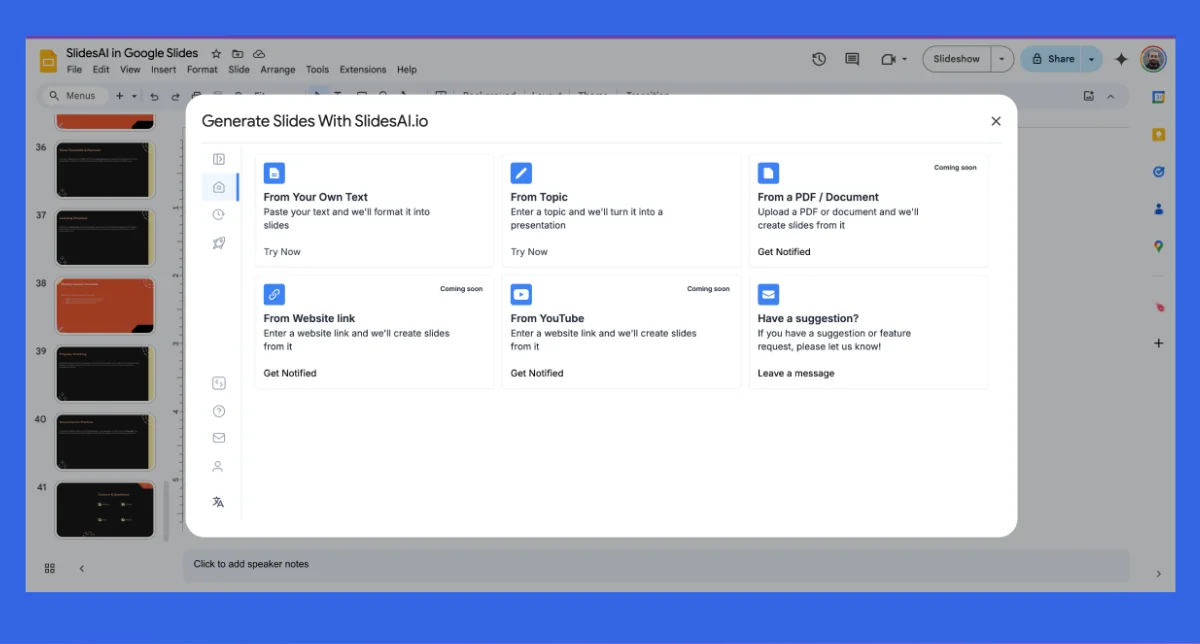The height and width of the screenshot is (644, 1200).
Task: Click Try Now under From Your Own Text
Action: pyautogui.click(x=282, y=252)
